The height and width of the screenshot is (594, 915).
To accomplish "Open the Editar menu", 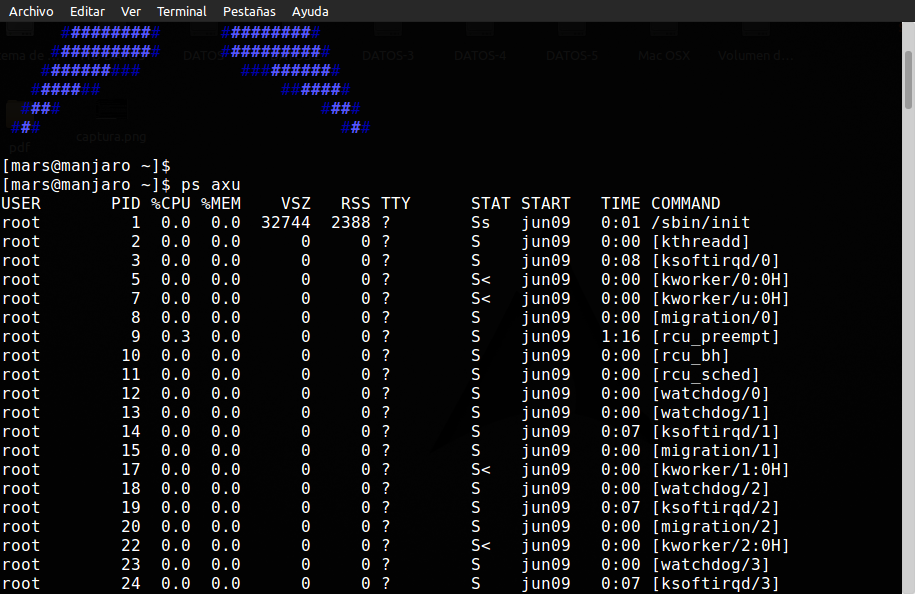I will [x=87, y=11].
